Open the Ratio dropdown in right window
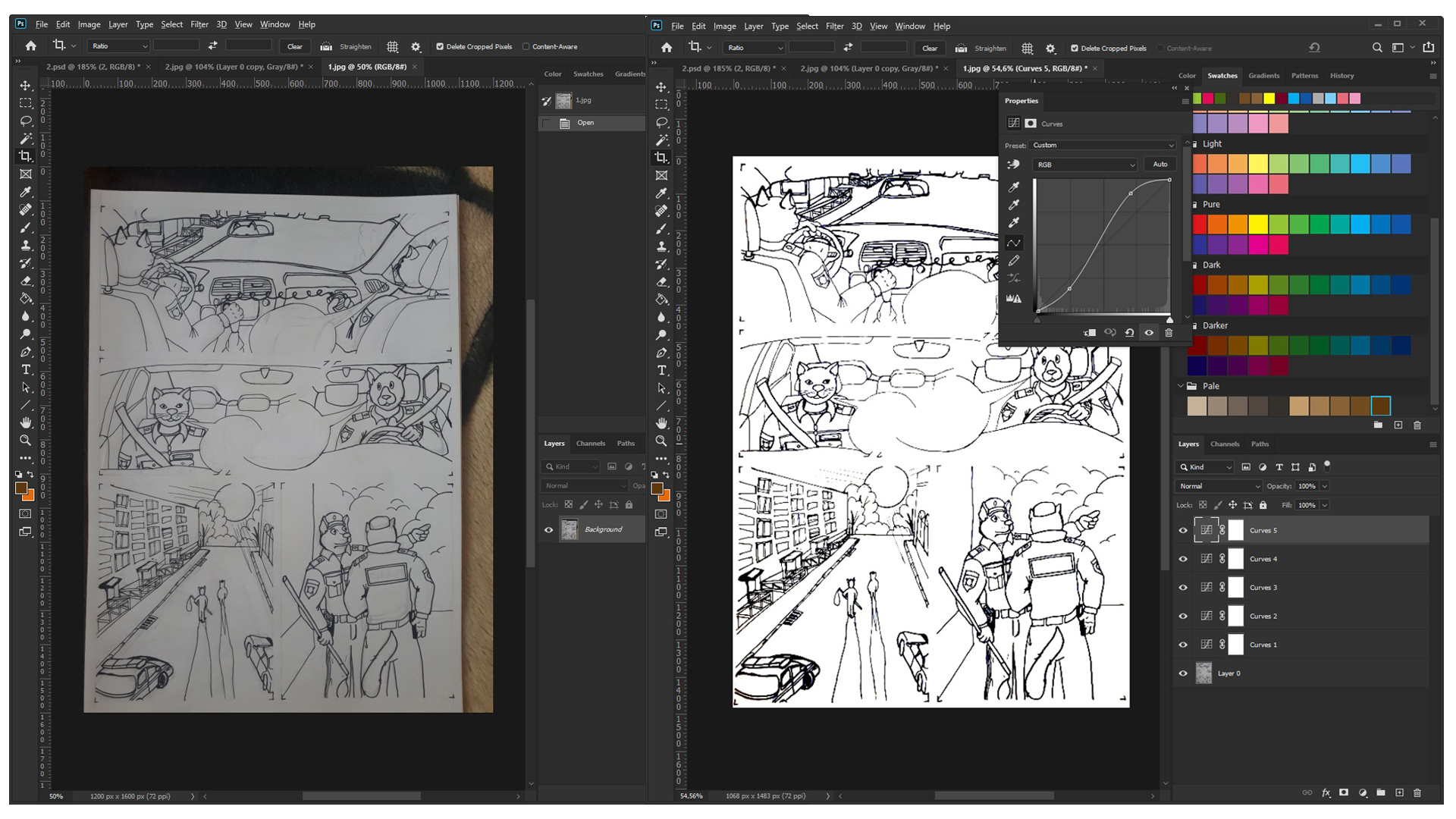Screen dimensions: 1456x819 pyautogui.click(x=755, y=48)
